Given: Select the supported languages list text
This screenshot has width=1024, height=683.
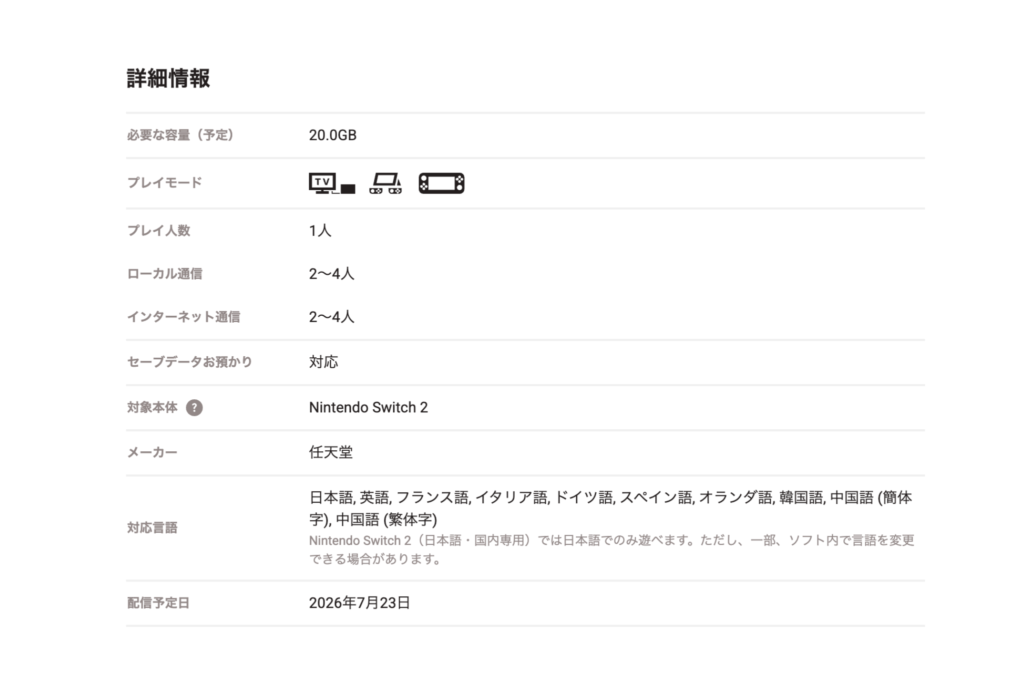Looking at the screenshot, I should [611, 509].
